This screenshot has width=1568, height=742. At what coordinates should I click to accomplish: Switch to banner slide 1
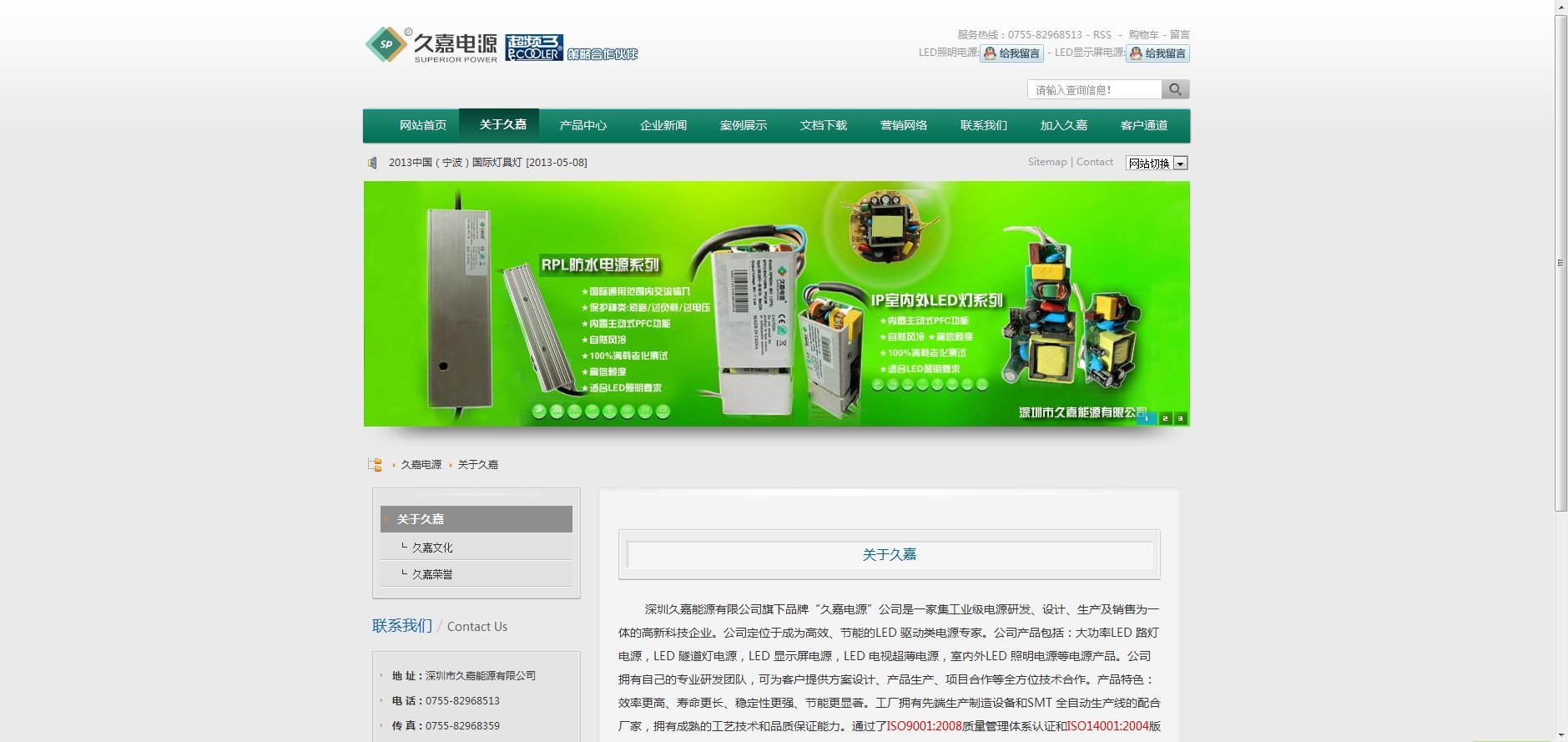click(x=1147, y=418)
